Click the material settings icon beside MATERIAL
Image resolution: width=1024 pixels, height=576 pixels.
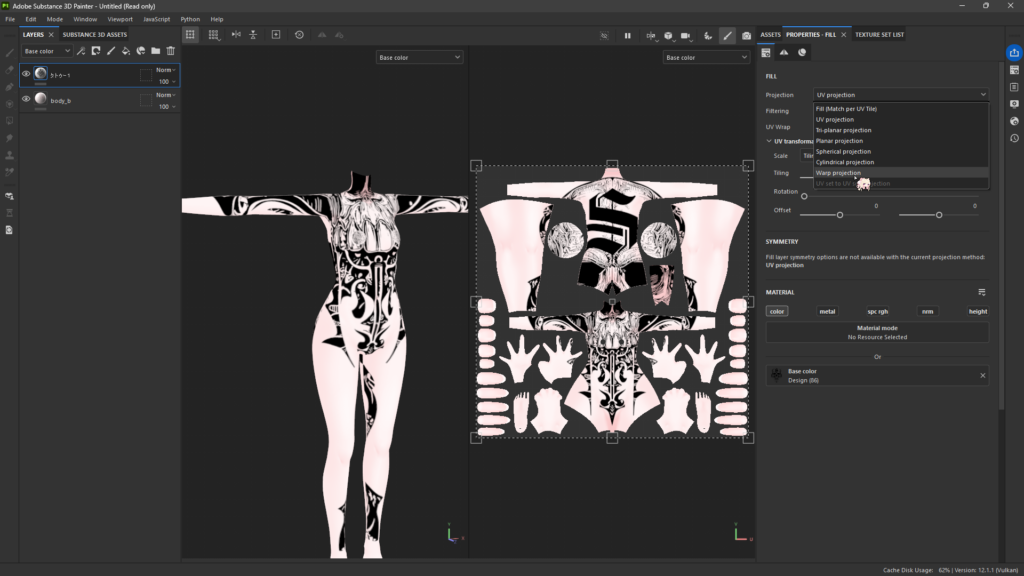(982, 292)
